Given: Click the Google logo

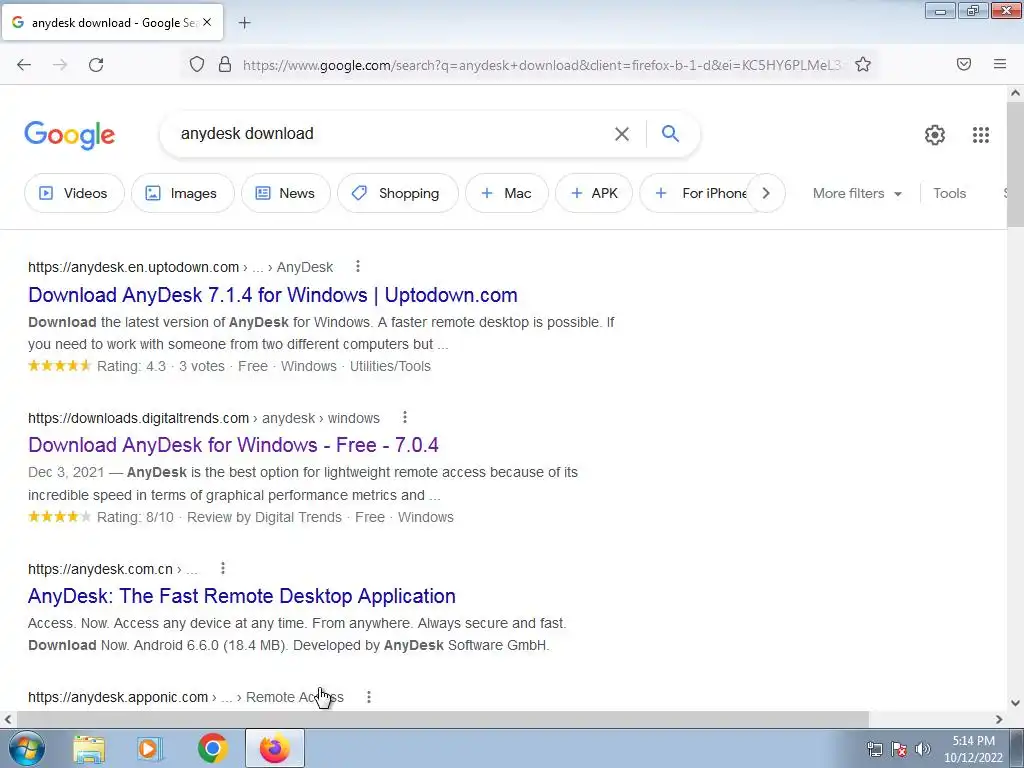Looking at the screenshot, I should [x=70, y=135].
